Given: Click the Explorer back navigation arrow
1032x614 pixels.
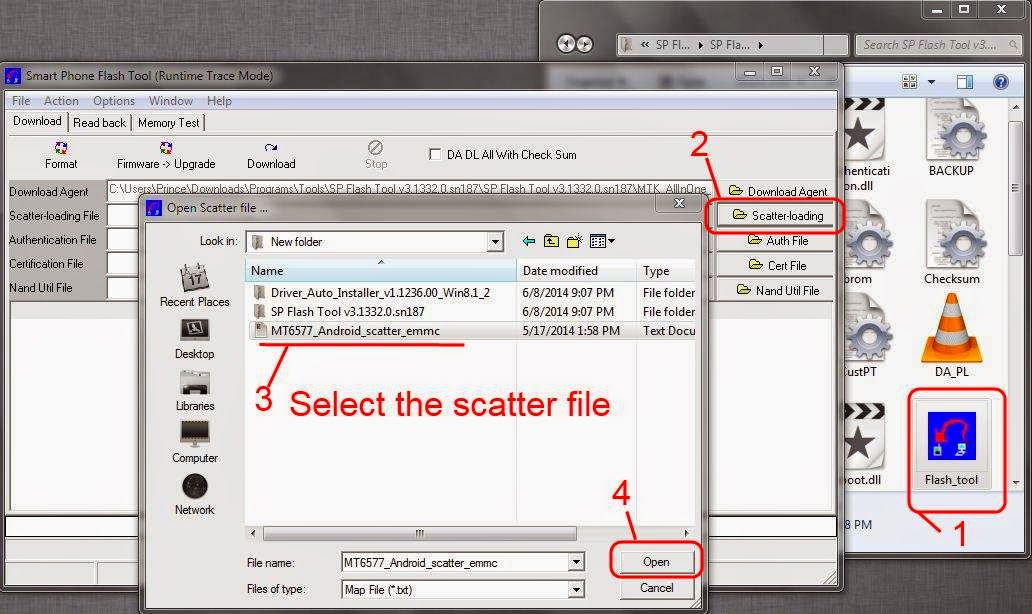Looking at the screenshot, I should pos(565,44).
